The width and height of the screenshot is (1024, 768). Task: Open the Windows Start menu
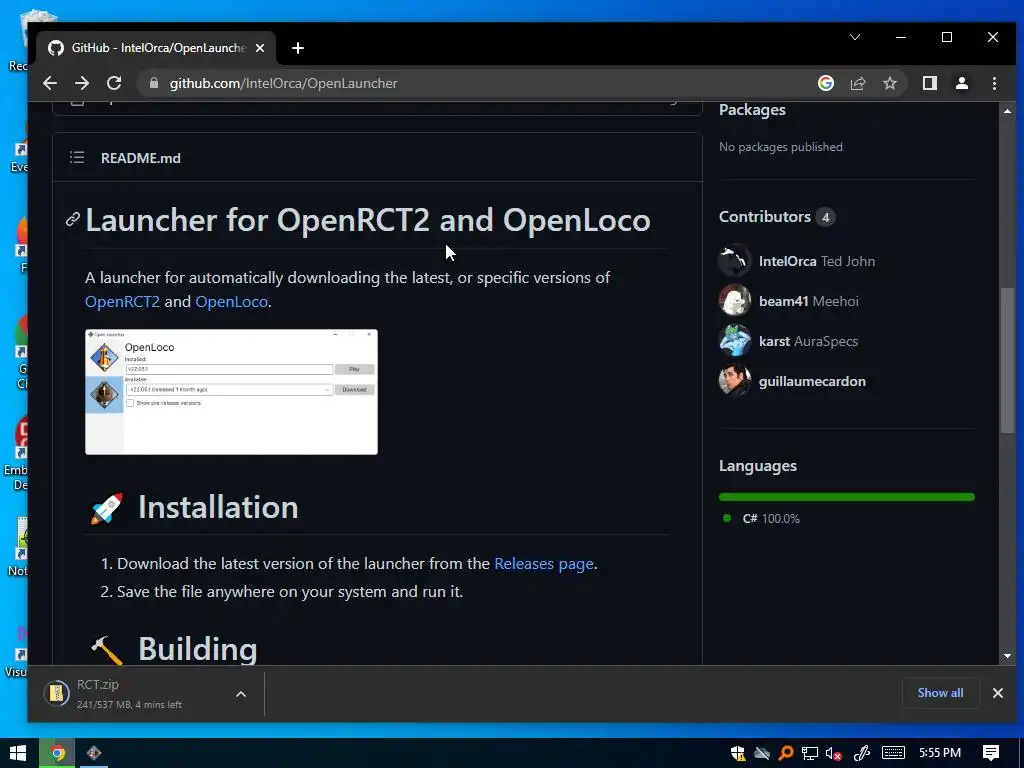18,753
